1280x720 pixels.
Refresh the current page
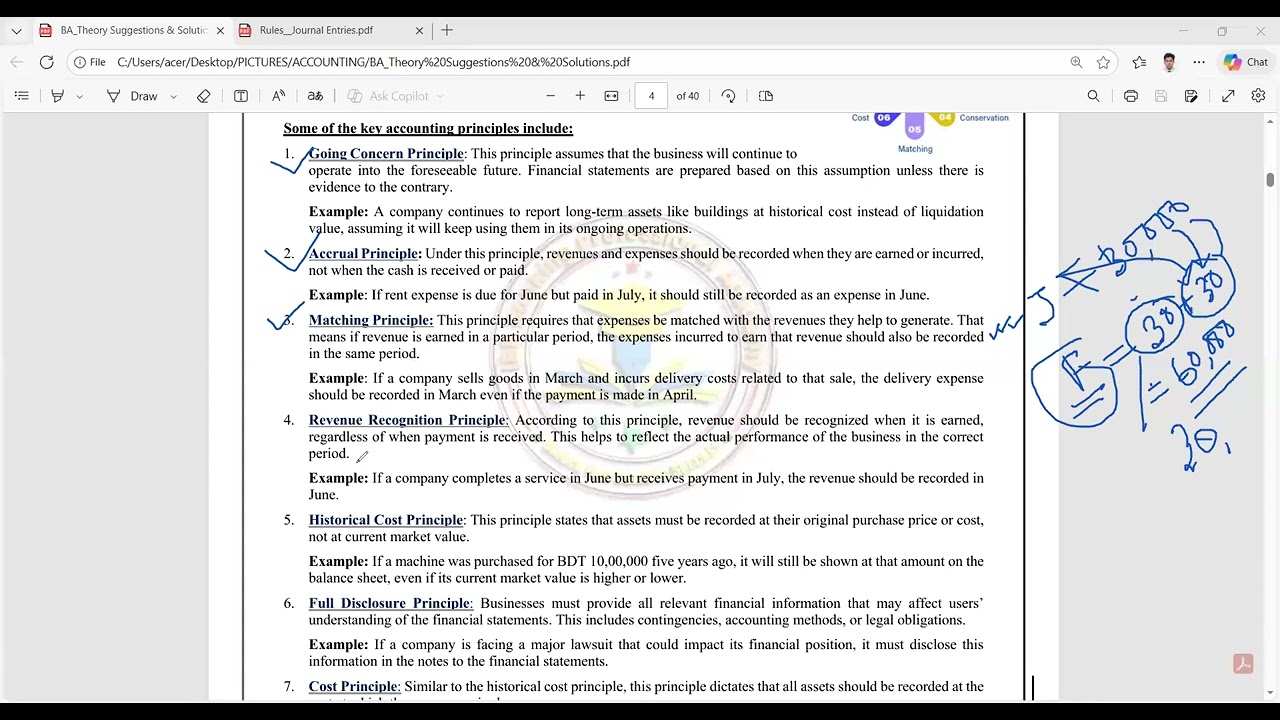47,62
